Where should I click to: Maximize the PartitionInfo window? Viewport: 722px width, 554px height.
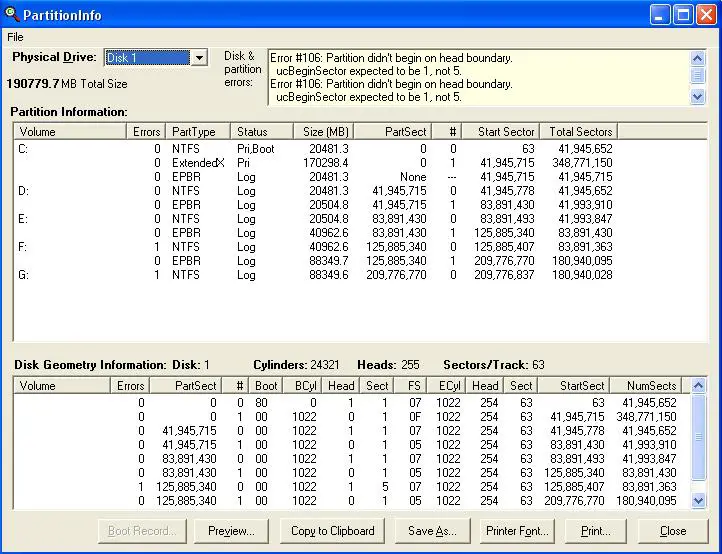683,15
